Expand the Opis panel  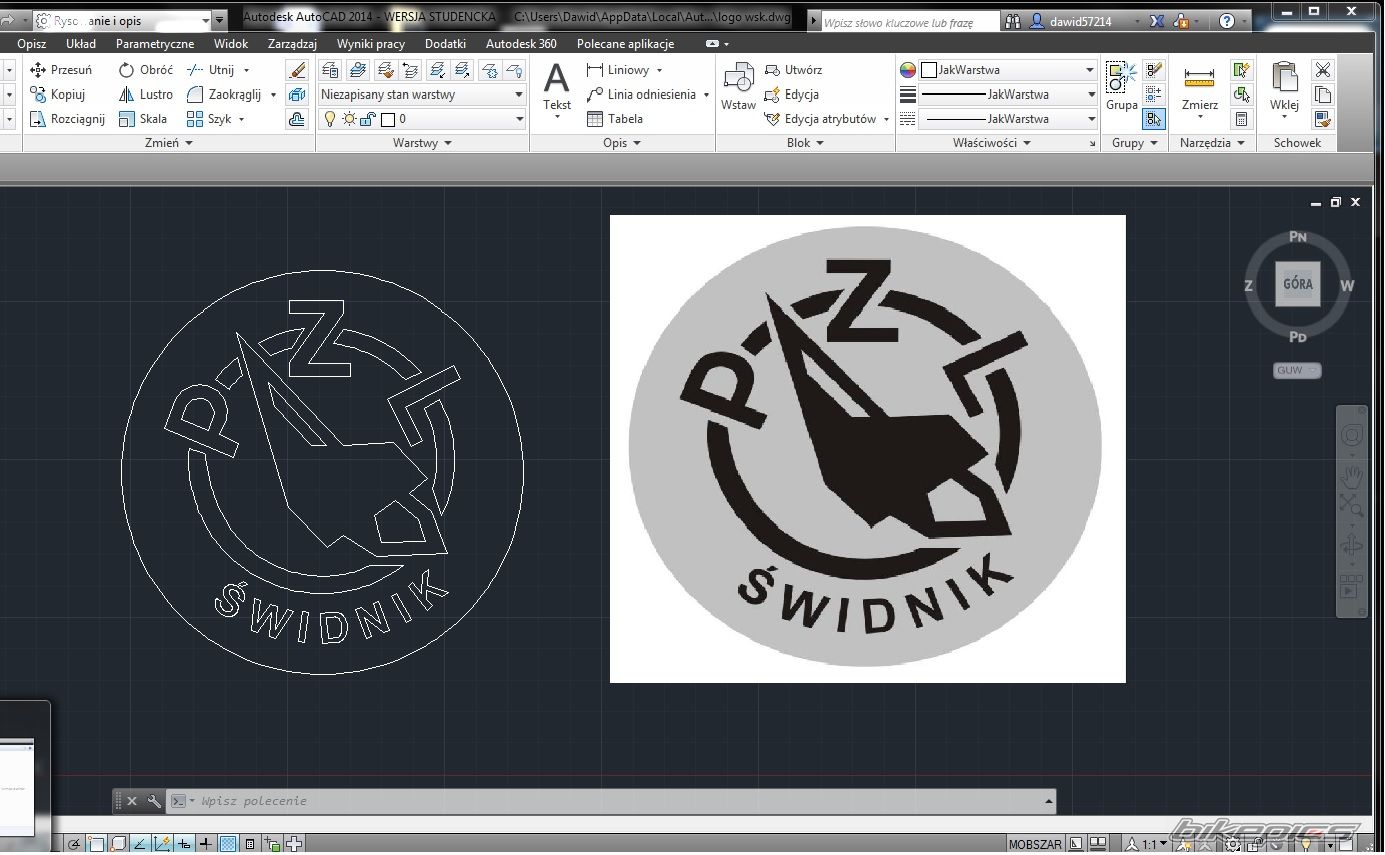[622, 143]
